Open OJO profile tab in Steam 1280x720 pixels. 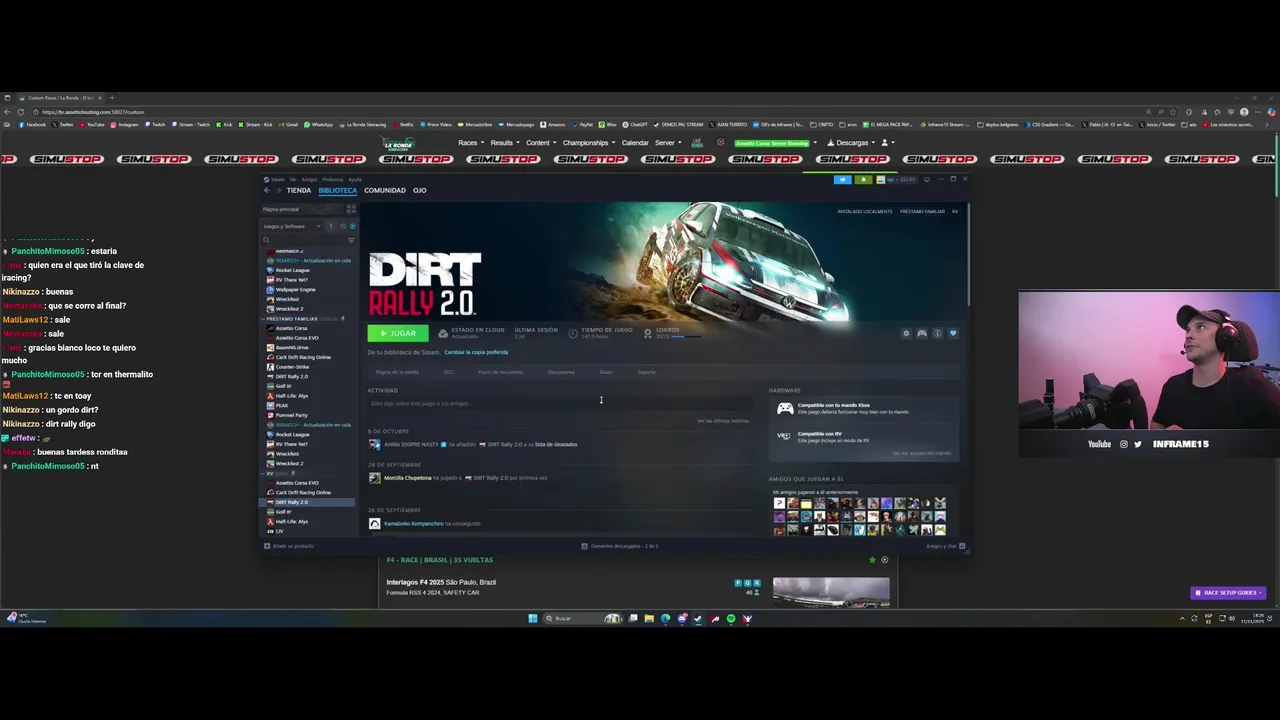pyautogui.click(x=420, y=190)
